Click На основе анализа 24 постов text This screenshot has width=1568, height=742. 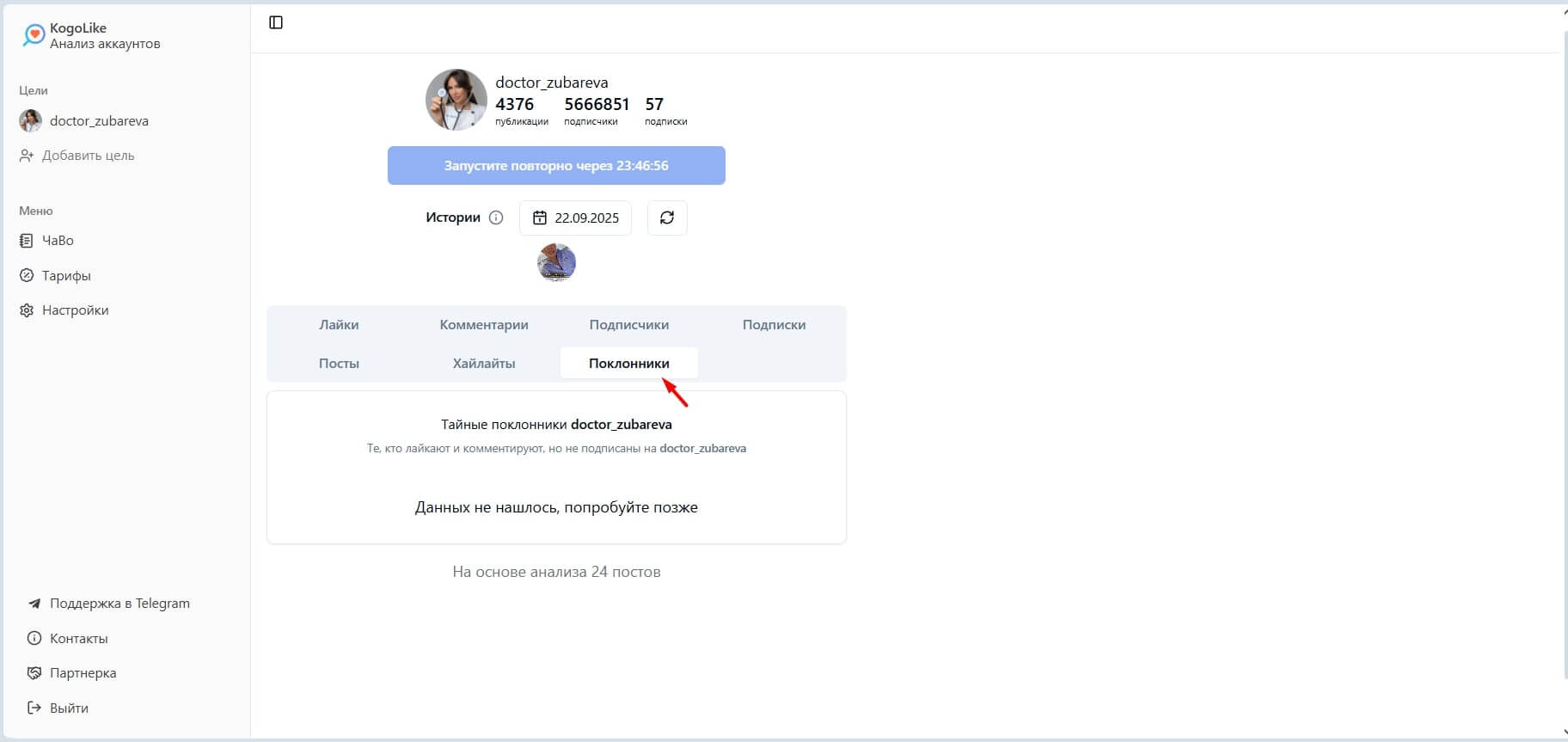point(556,572)
